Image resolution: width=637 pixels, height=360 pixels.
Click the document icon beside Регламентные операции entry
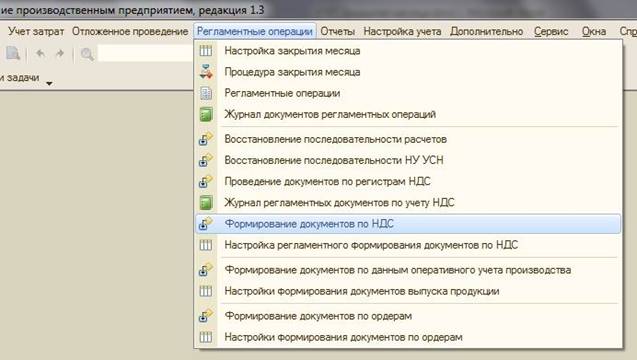click(206, 93)
